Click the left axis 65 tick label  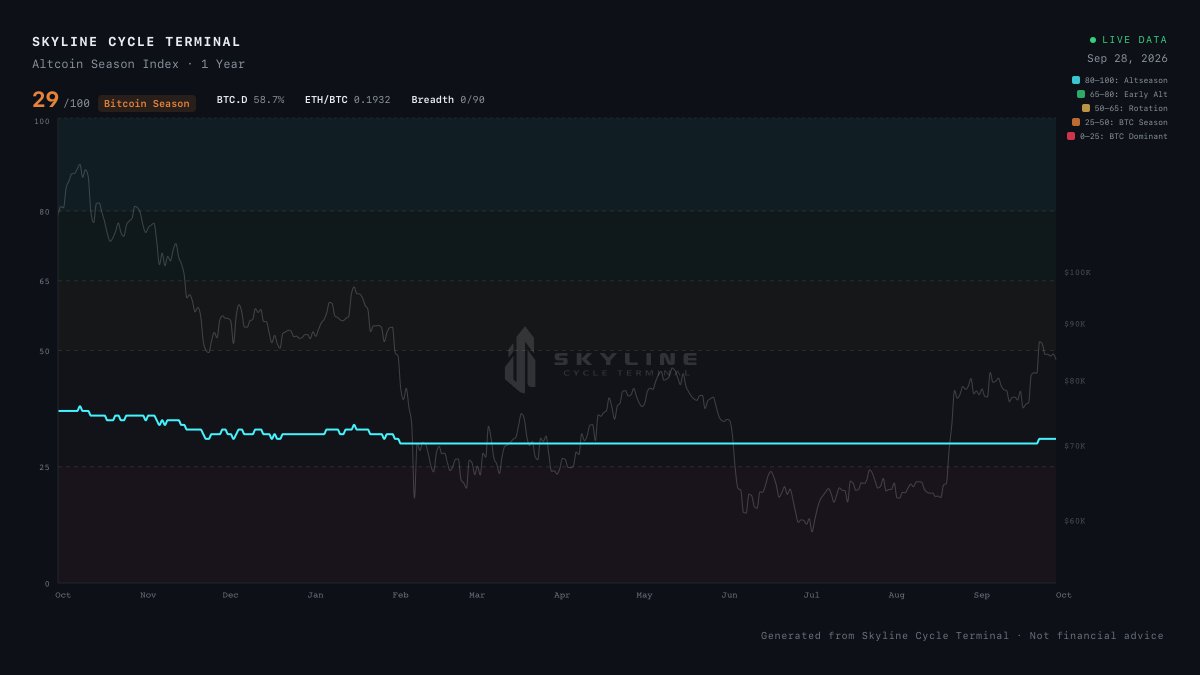(x=45, y=281)
